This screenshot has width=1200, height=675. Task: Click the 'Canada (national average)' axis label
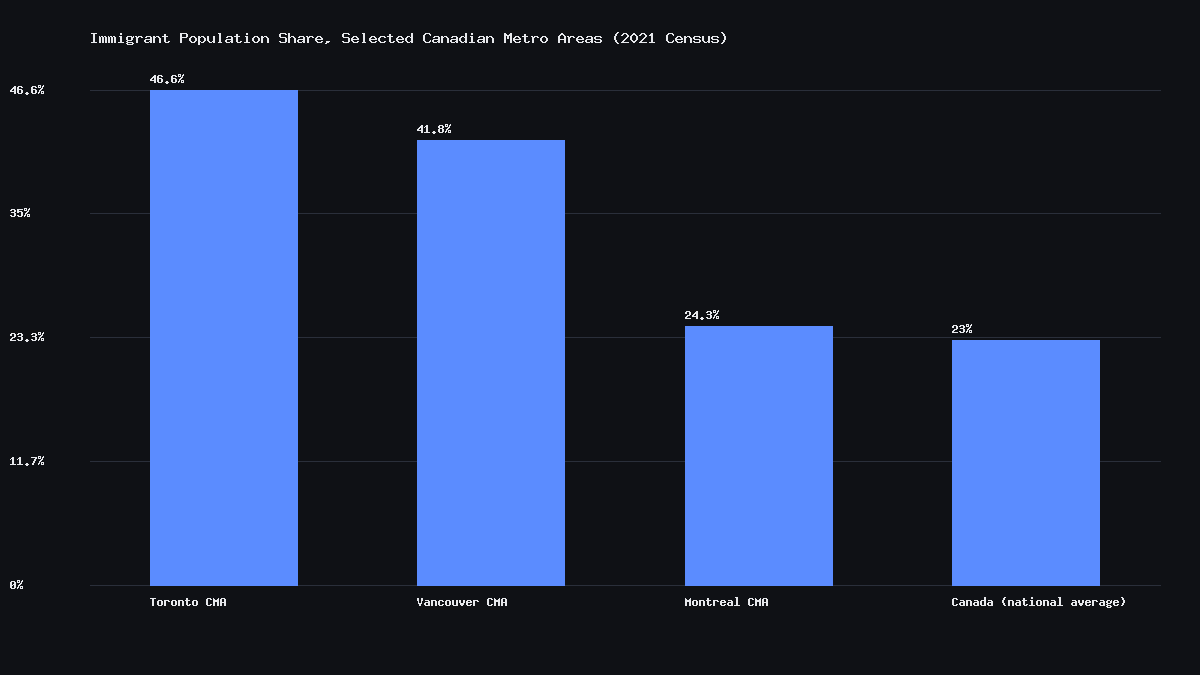(x=1039, y=602)
